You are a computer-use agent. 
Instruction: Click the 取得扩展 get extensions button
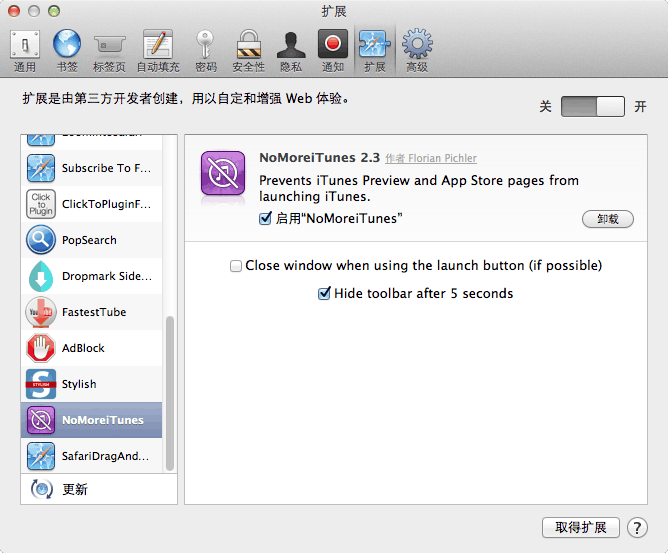[x=581, y=527]
